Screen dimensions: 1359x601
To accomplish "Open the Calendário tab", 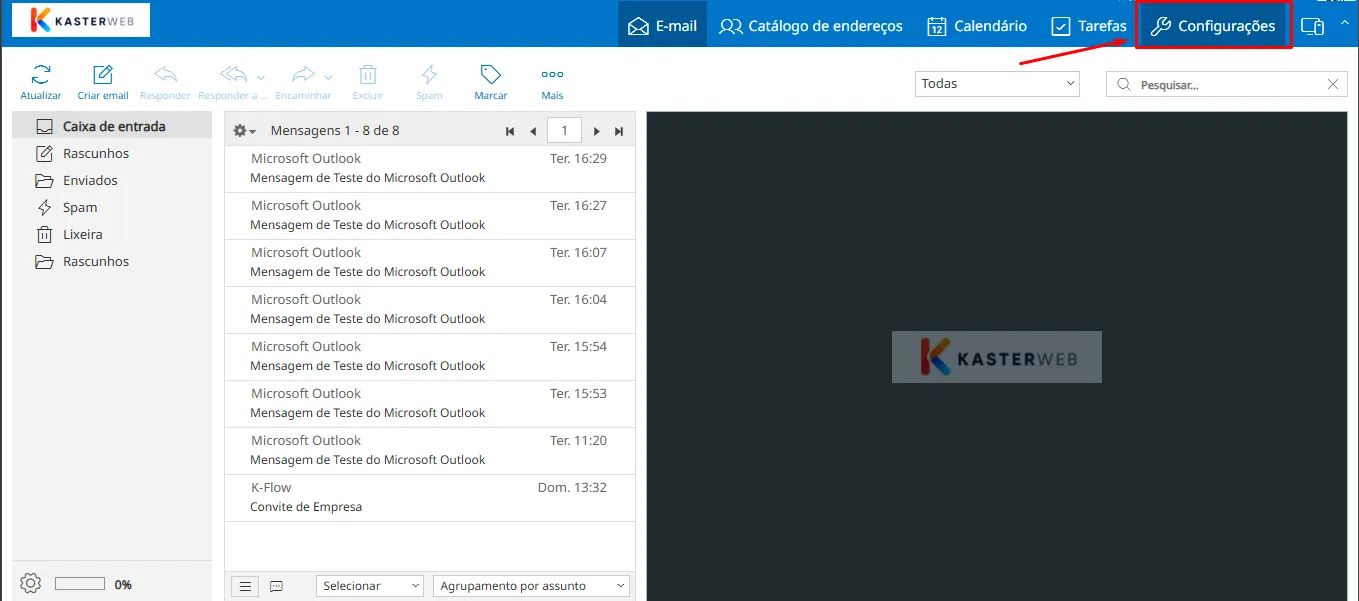I will 977,26.
